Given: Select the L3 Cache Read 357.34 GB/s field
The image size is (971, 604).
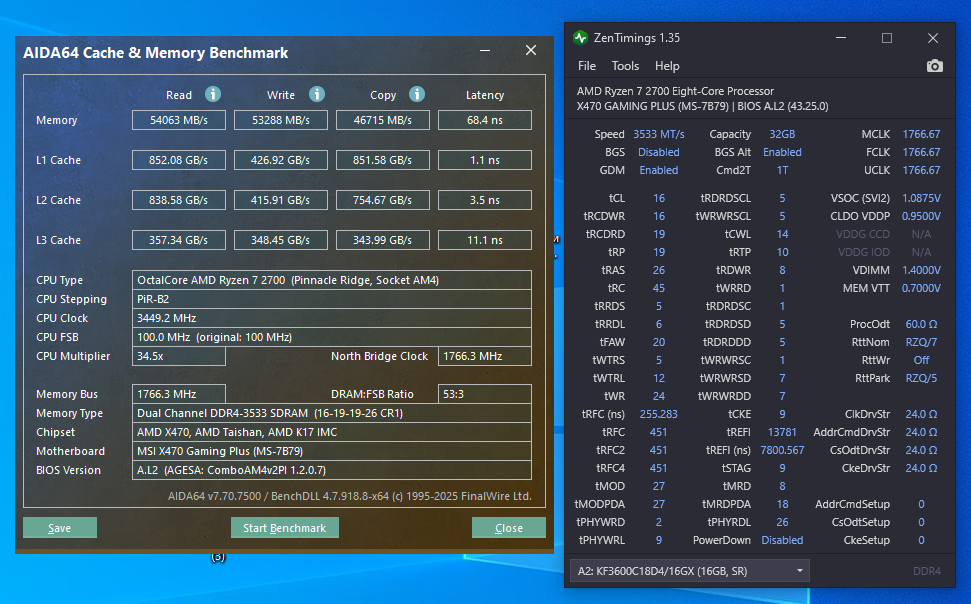Looking at the screenshot, I should (x=179, y=240).
